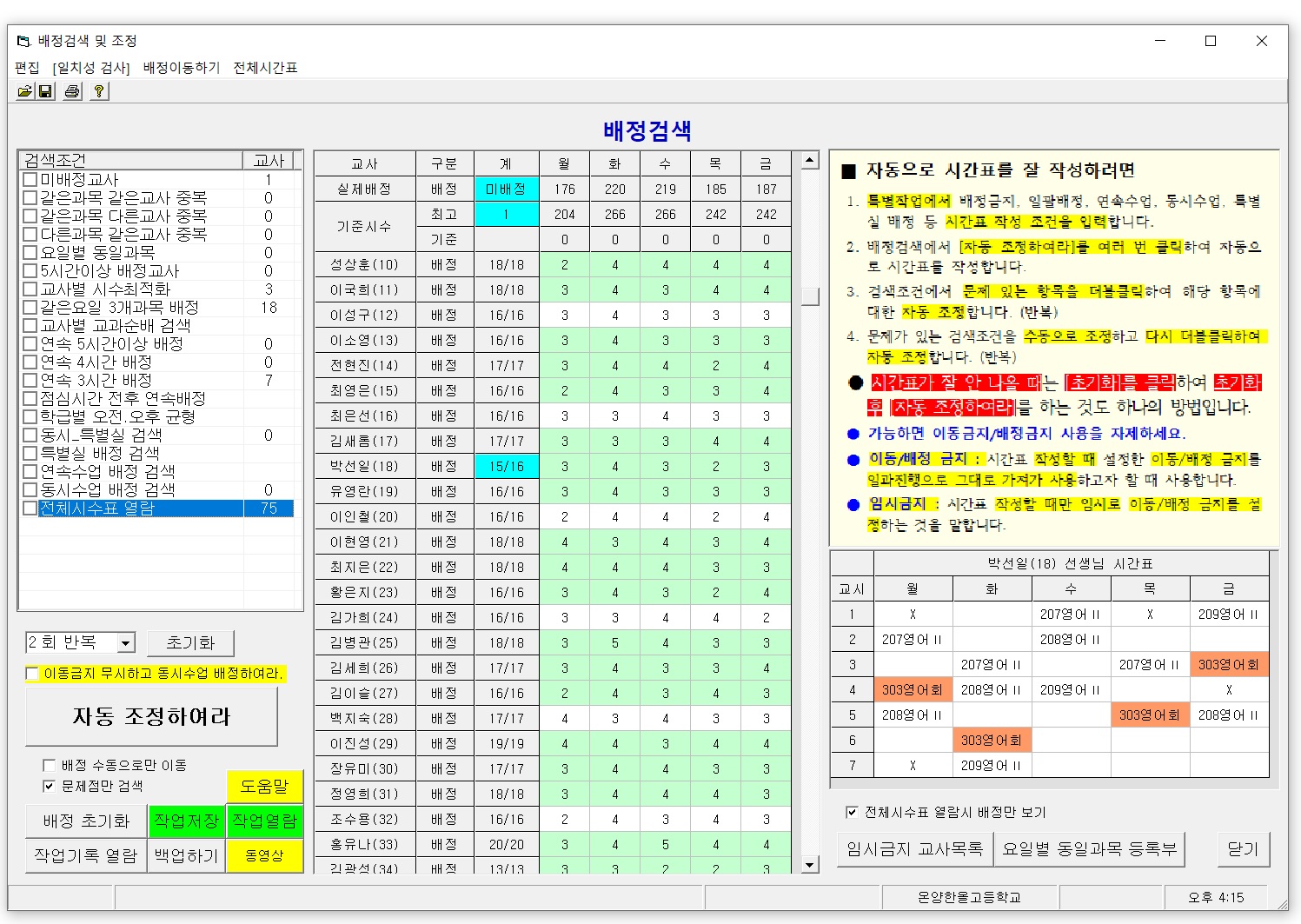Check 교사별 시수최적화 condition
The height and width of the screenshot is (924, 1301).
coord(30,289)
